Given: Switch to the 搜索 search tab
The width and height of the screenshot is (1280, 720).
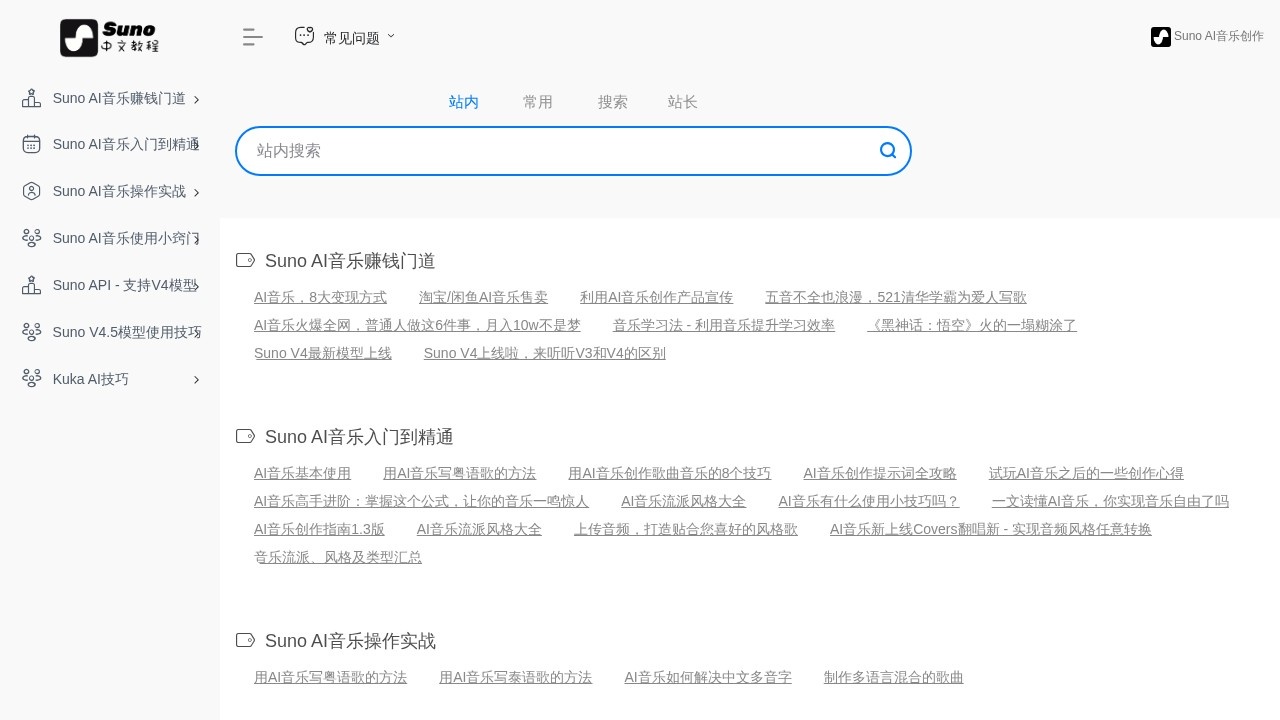Looking at the screenshot, I should (x=613, y=102).
